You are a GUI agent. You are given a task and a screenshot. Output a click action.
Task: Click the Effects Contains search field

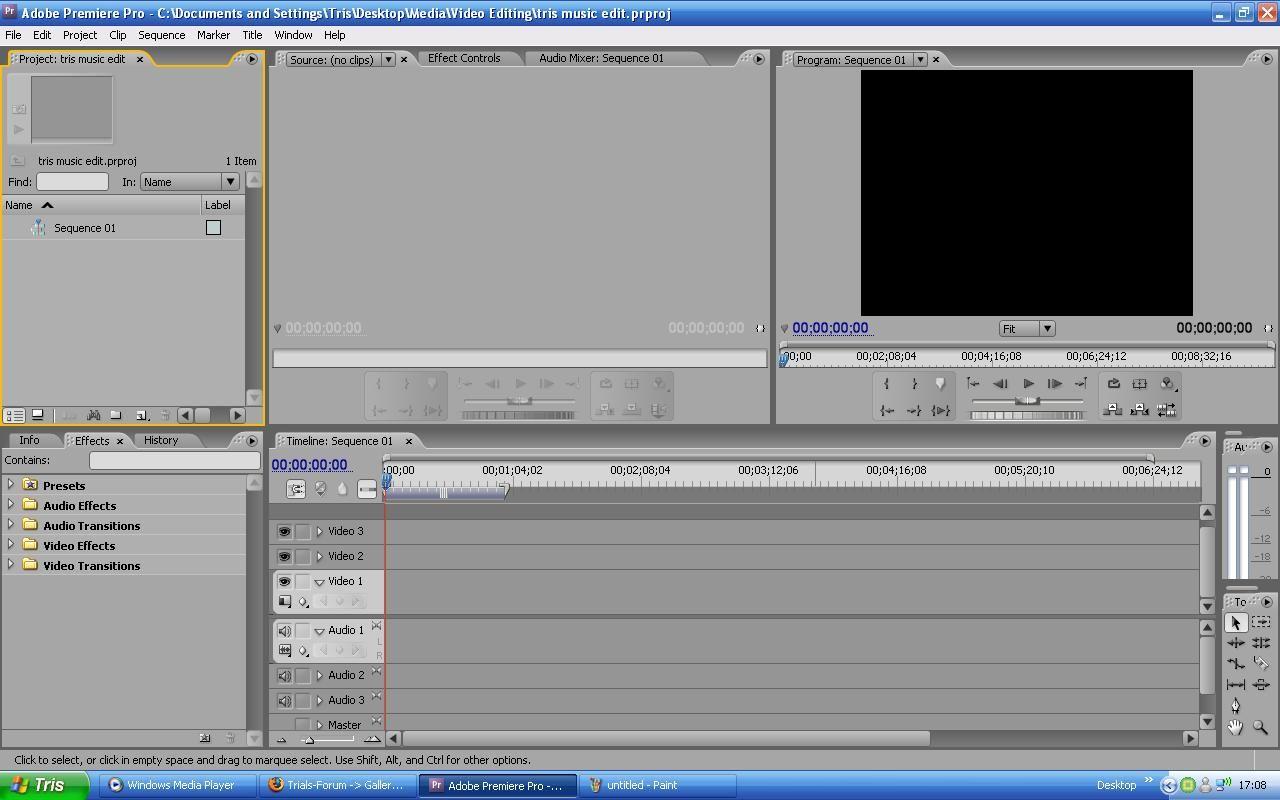(x=175, y=461)
